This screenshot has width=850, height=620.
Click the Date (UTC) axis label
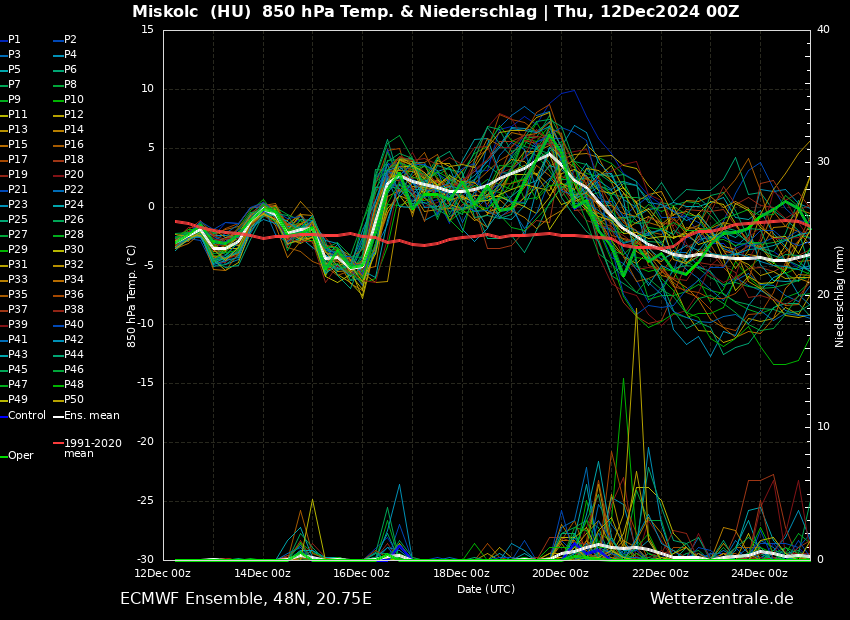coord(485,589)
